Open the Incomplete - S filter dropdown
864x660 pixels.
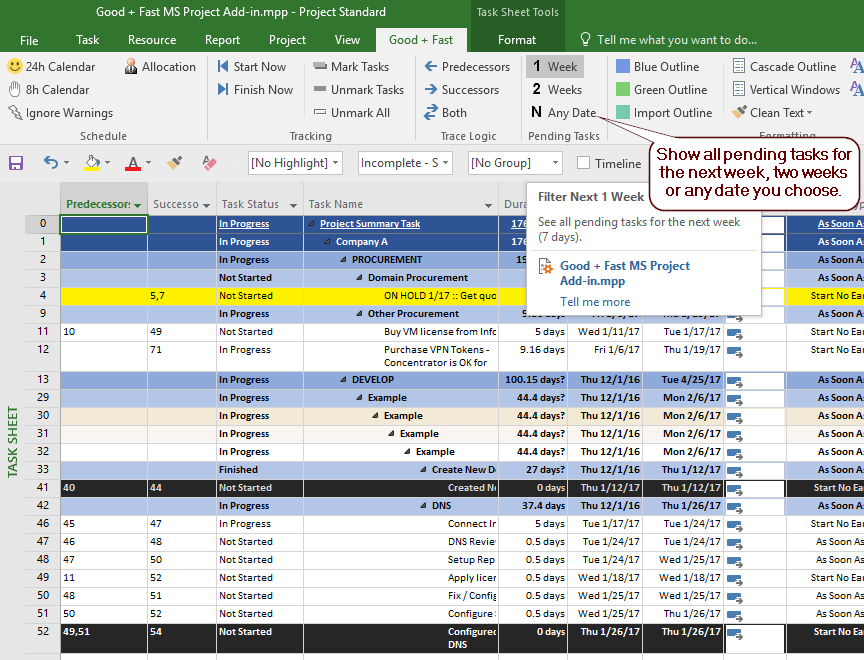click(405, 163)
